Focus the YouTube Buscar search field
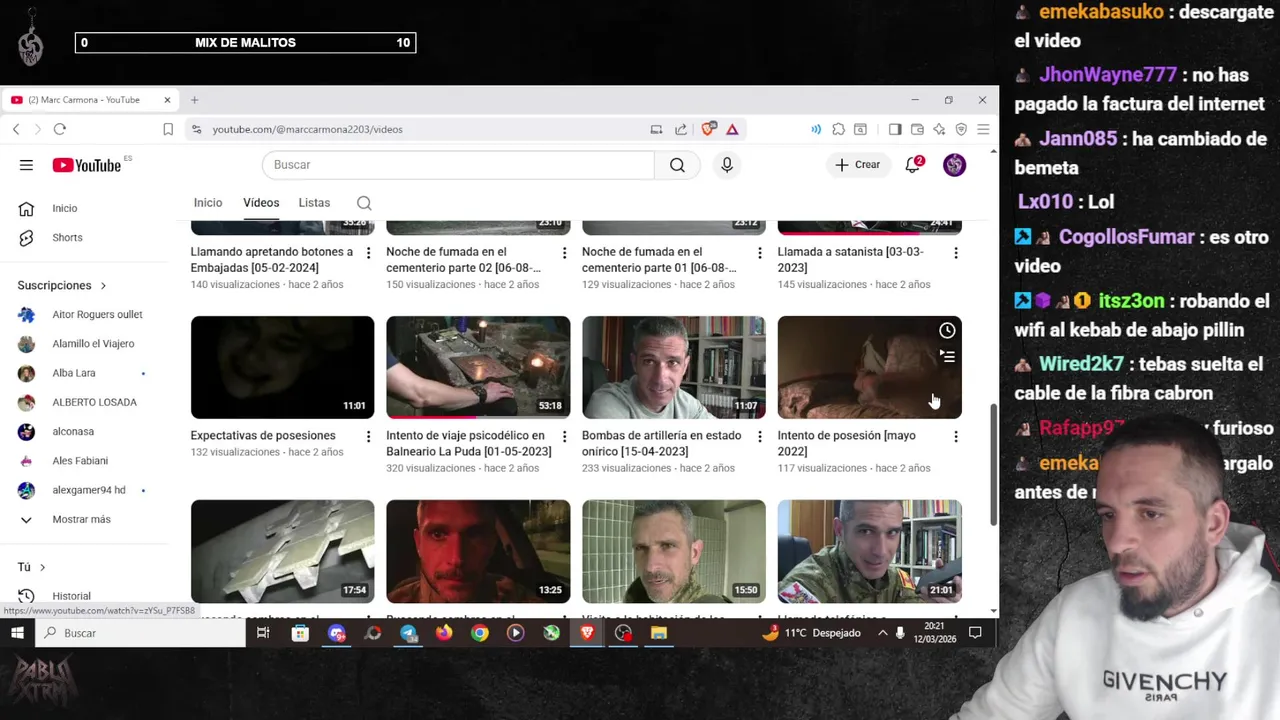The width and height of the screenshot is (1280, 720). [x=458, y=165]
